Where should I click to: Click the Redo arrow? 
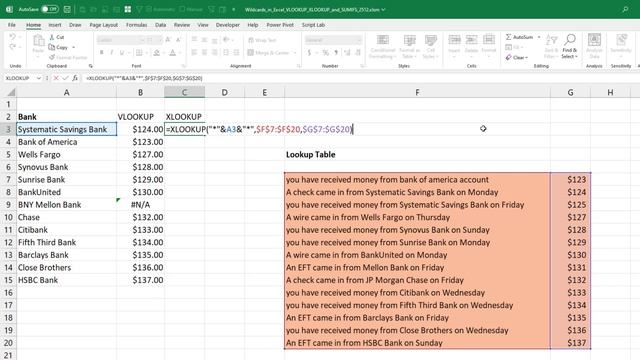[12, 47]
